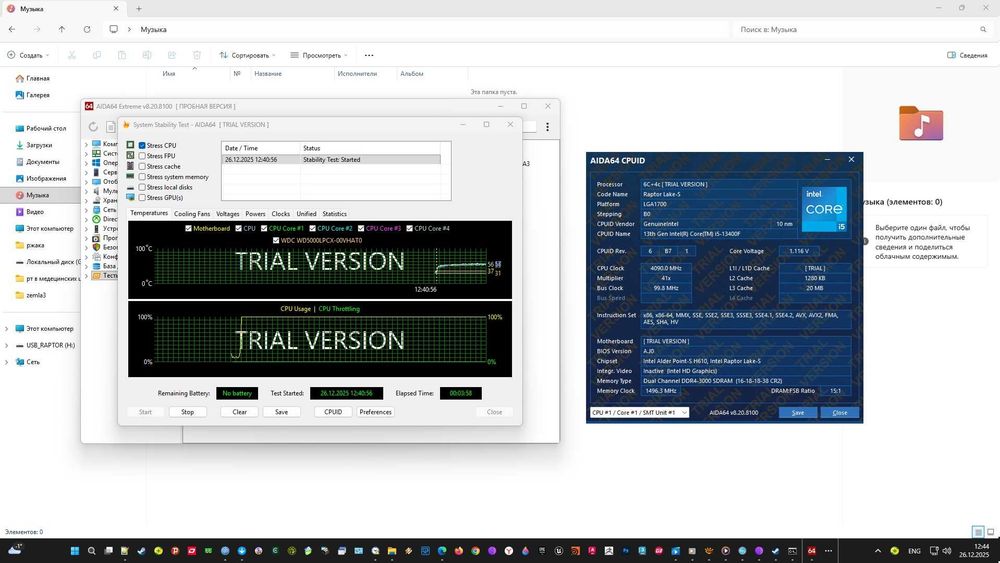
Task: Open volume control in system tray
Action: coord(946,551)
